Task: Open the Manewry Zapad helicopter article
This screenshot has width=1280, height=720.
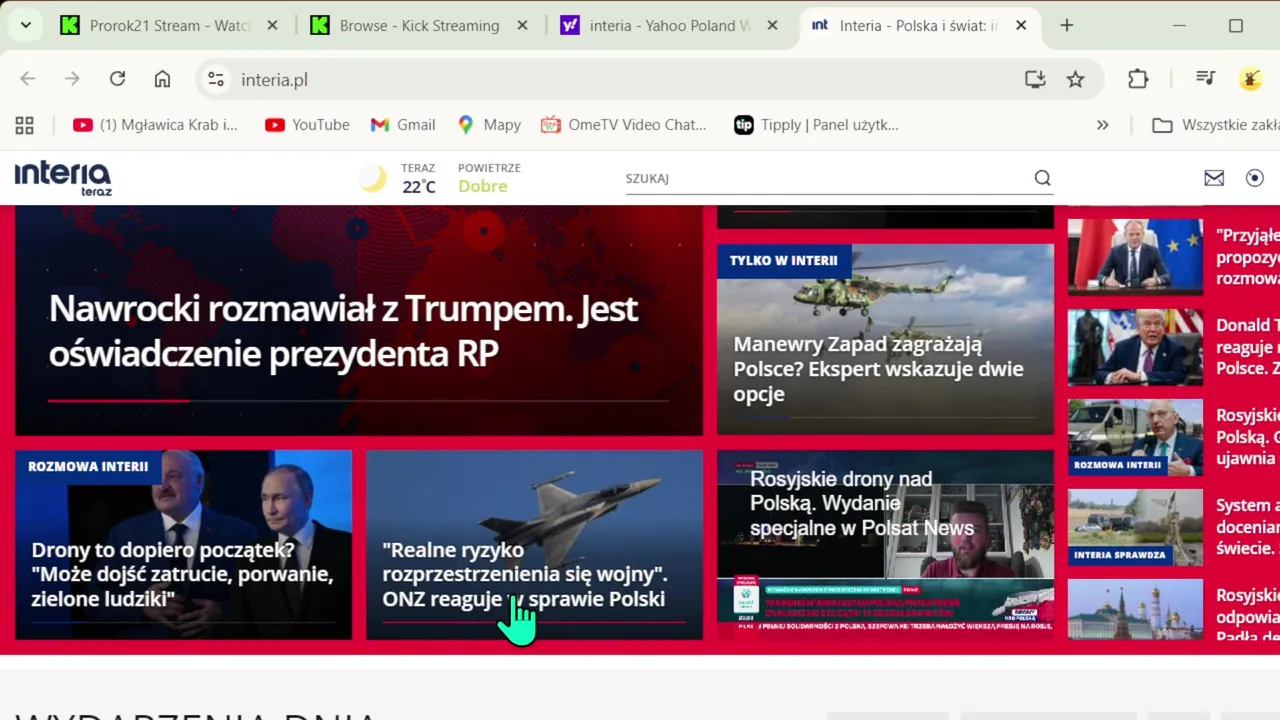Action: [885, 339]
